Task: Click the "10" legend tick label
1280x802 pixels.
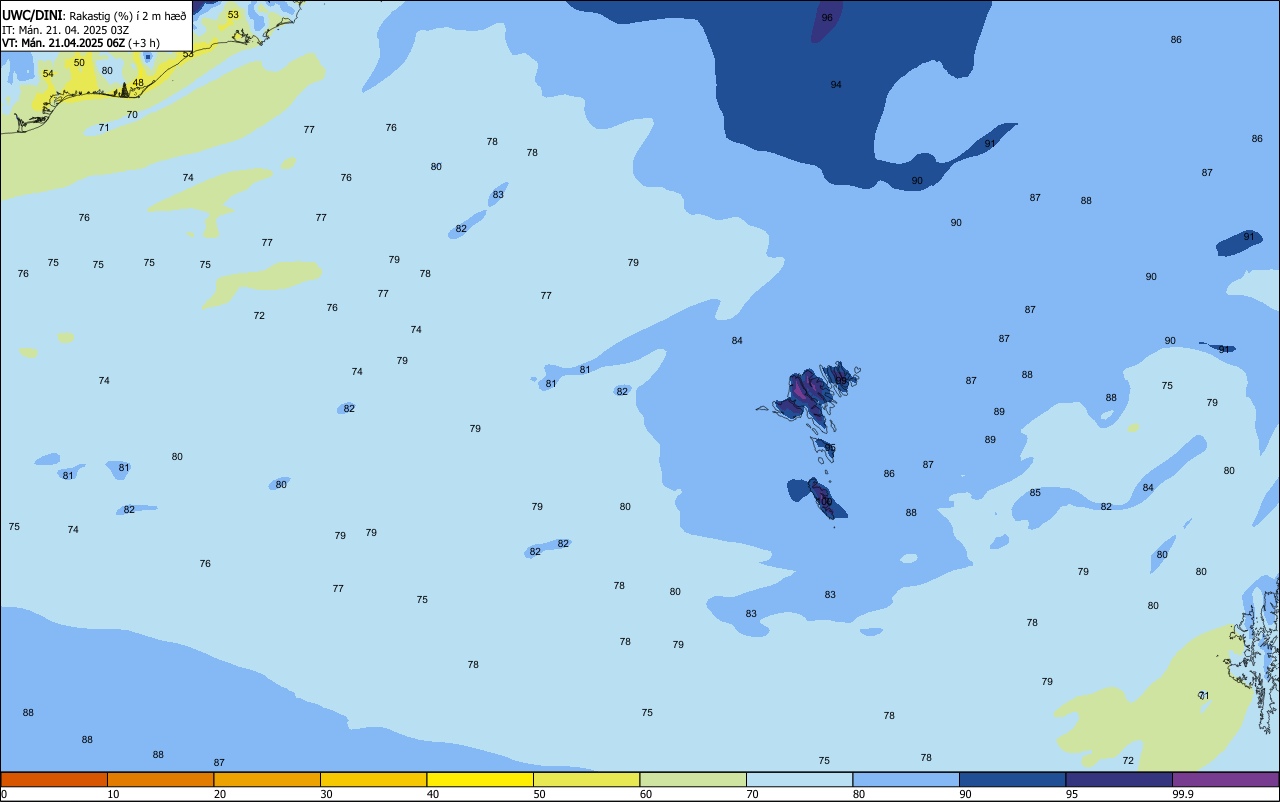Action: (x=114, y=794)
